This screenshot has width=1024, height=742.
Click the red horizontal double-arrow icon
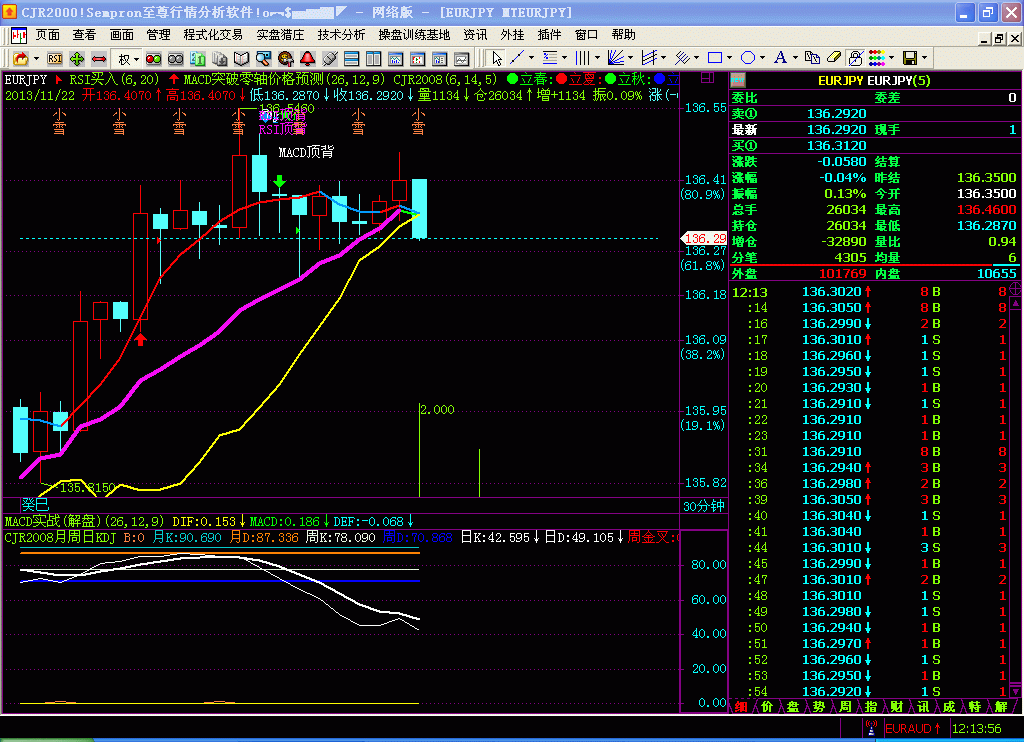[x=99, y=58]
